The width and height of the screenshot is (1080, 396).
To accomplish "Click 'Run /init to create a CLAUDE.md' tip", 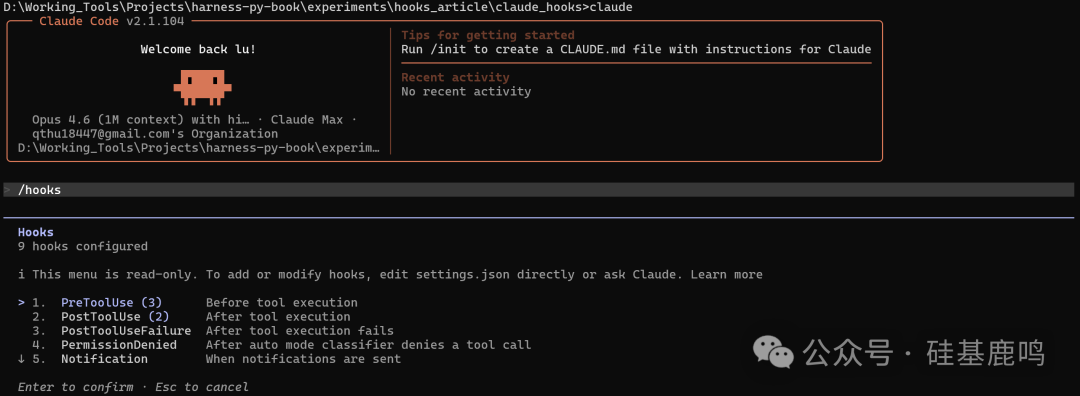I will 636,50.
